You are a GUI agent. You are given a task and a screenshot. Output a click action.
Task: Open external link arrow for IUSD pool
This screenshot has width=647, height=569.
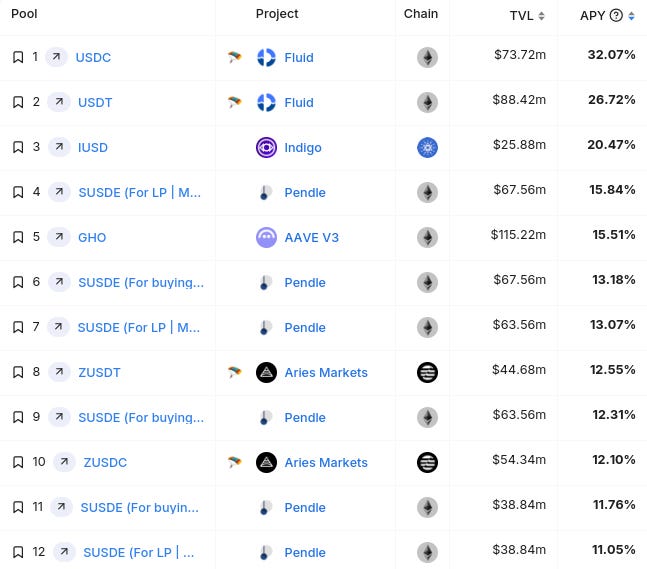point(59,146)
